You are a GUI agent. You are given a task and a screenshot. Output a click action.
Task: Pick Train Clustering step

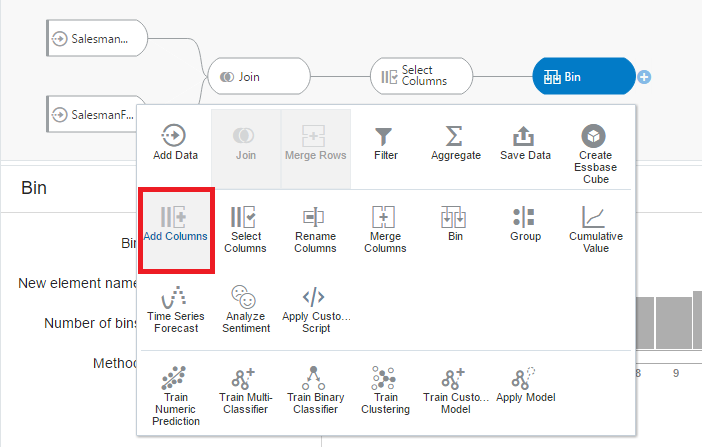(385, 390)
